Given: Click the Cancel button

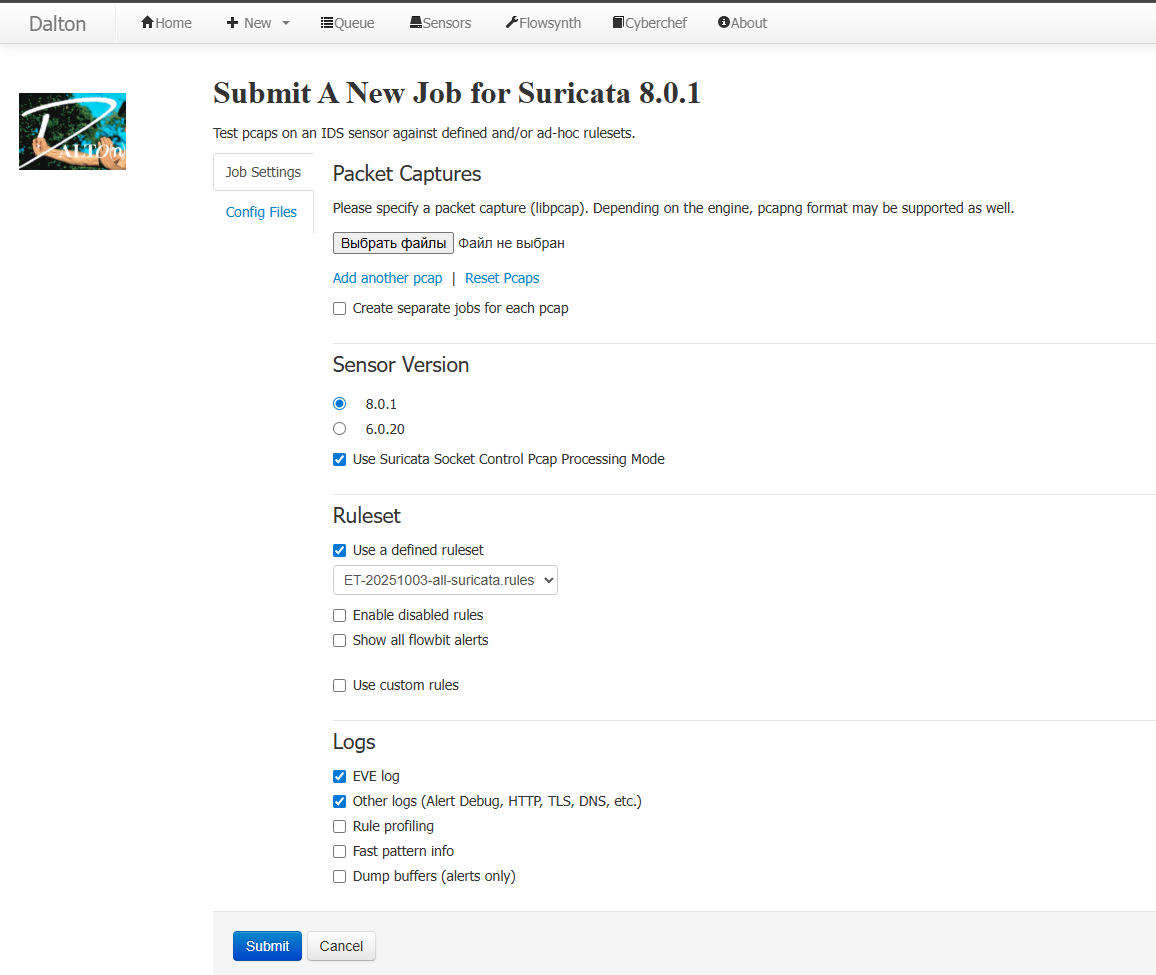Looking at the screenshot, I should click(x=341, y=945).
